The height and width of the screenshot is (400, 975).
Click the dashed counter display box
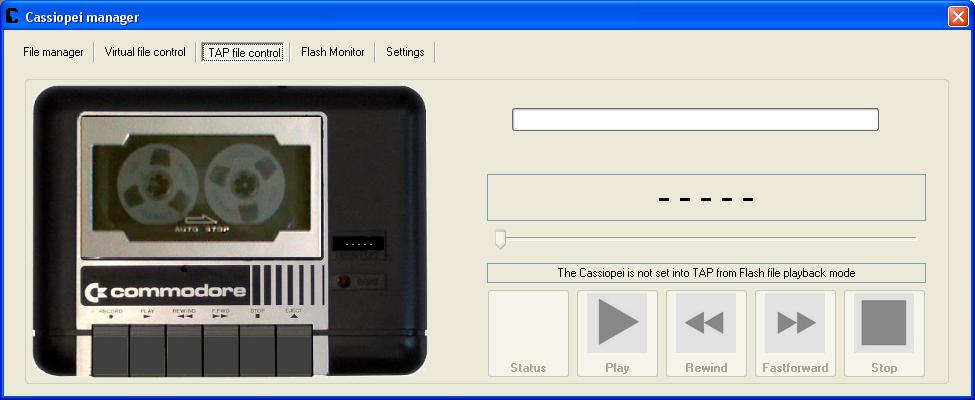(x=706, y=198)
